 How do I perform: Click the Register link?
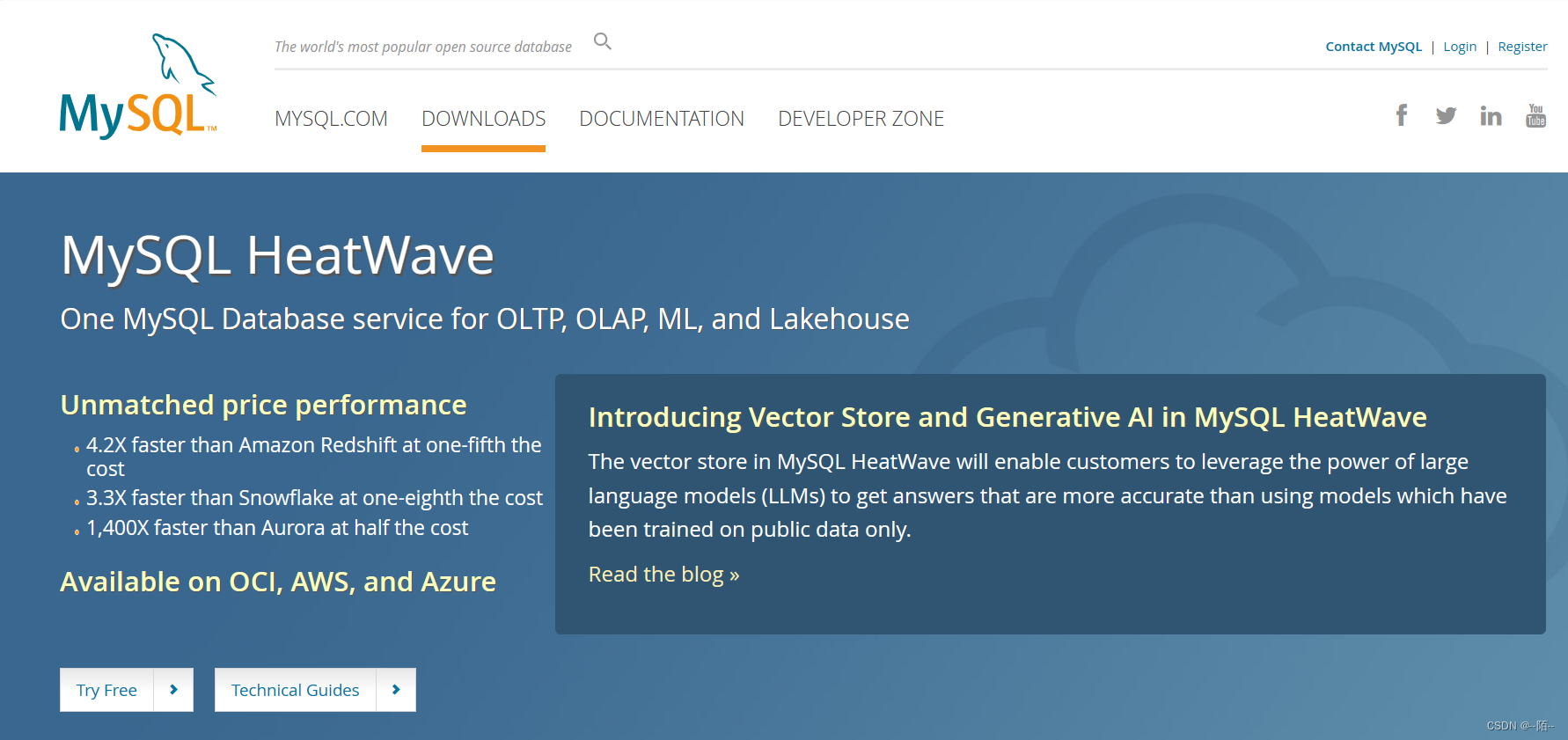(x=1522, y=47)
